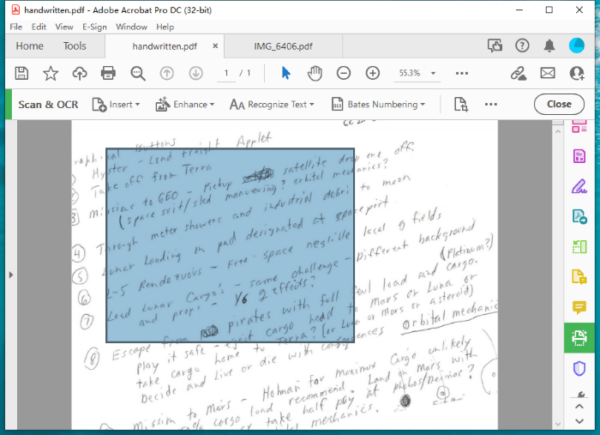Open the account profile avatar
The width and height of the screenshot is (600, 435).
577,46
